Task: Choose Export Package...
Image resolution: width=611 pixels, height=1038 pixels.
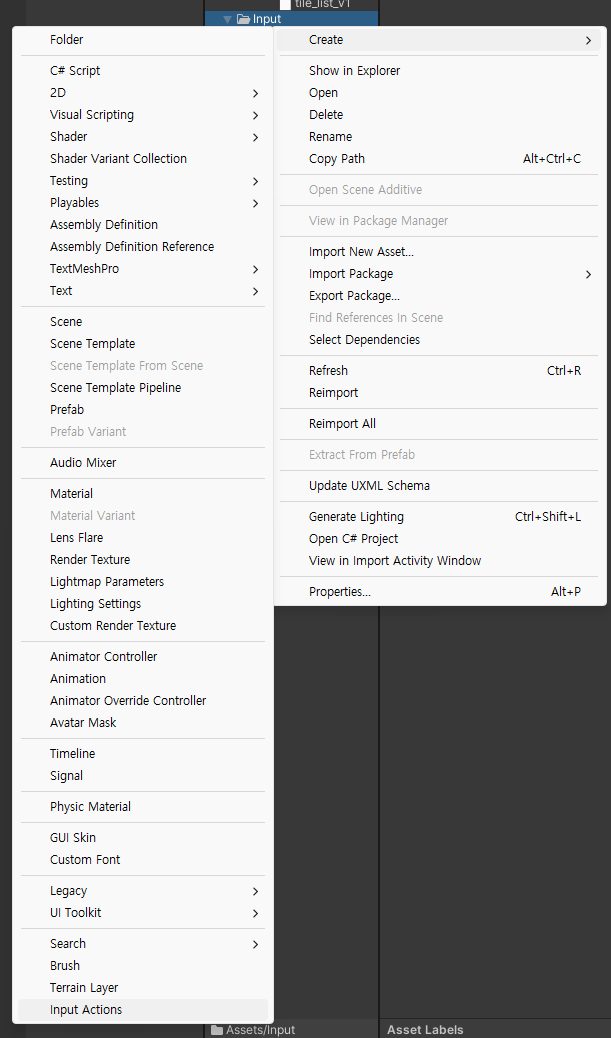Action: 439,295
